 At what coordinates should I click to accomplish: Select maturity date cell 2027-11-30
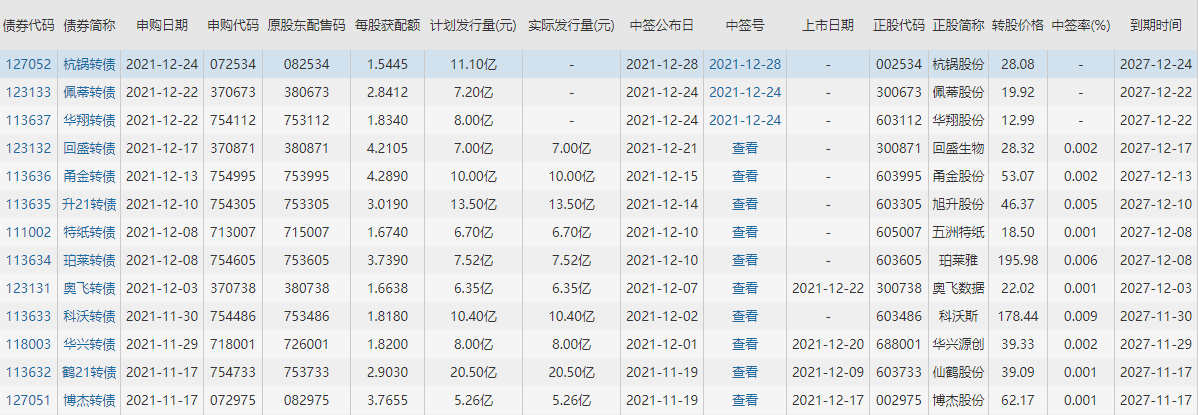(x=1155, y=316)
